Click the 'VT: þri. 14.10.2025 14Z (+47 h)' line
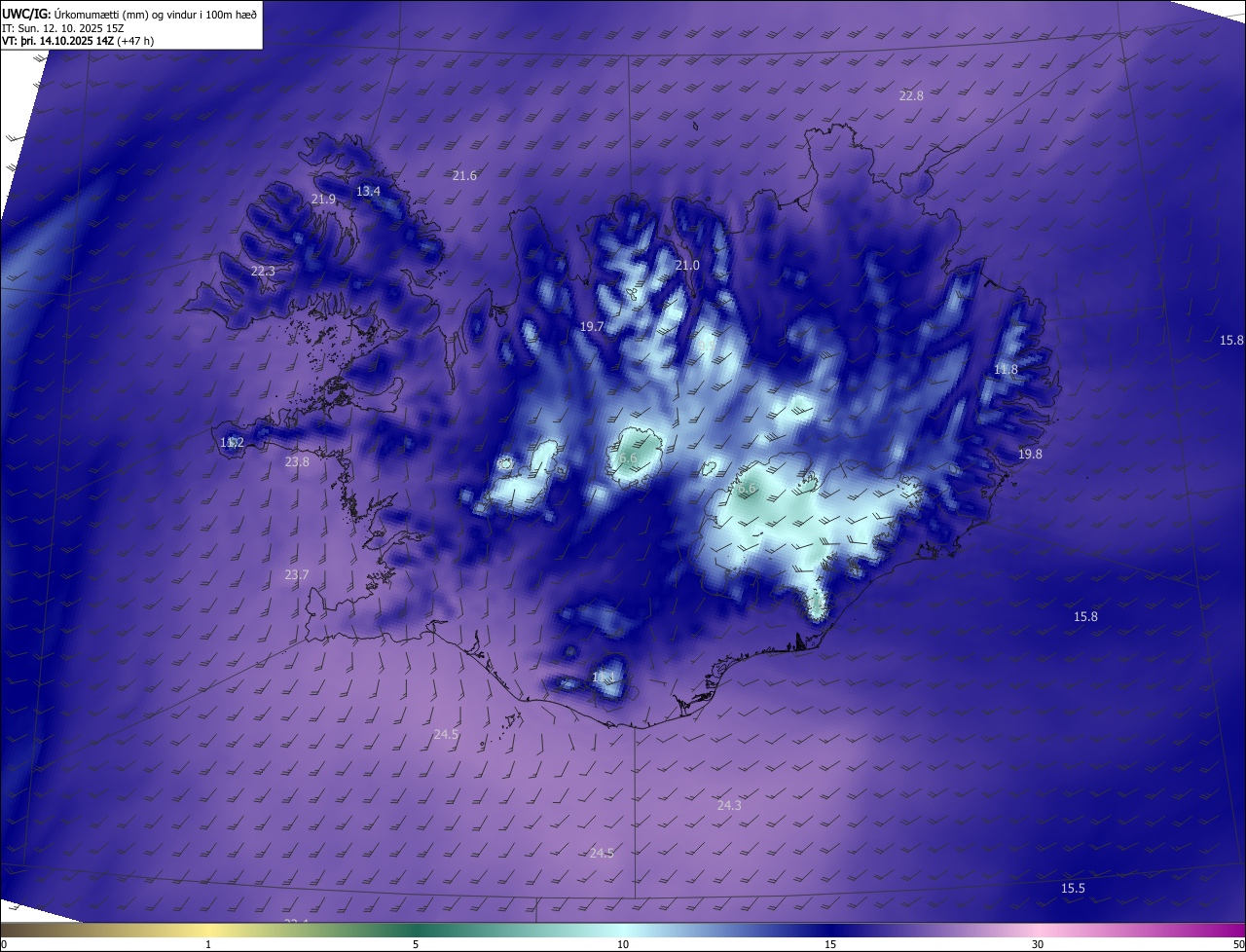Image resolution: width=1246 pixels, height=952 pixels. point(78,41)
